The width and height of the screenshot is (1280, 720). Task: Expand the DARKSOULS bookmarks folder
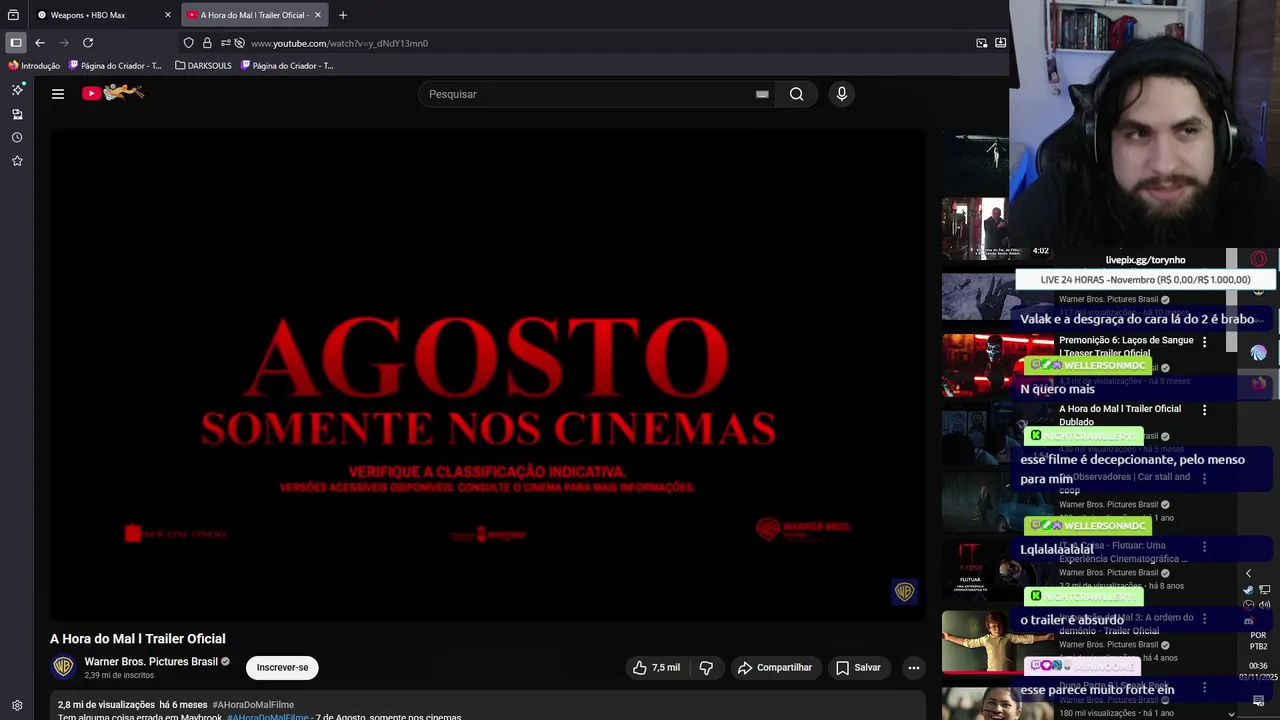(x=203, y=65)
